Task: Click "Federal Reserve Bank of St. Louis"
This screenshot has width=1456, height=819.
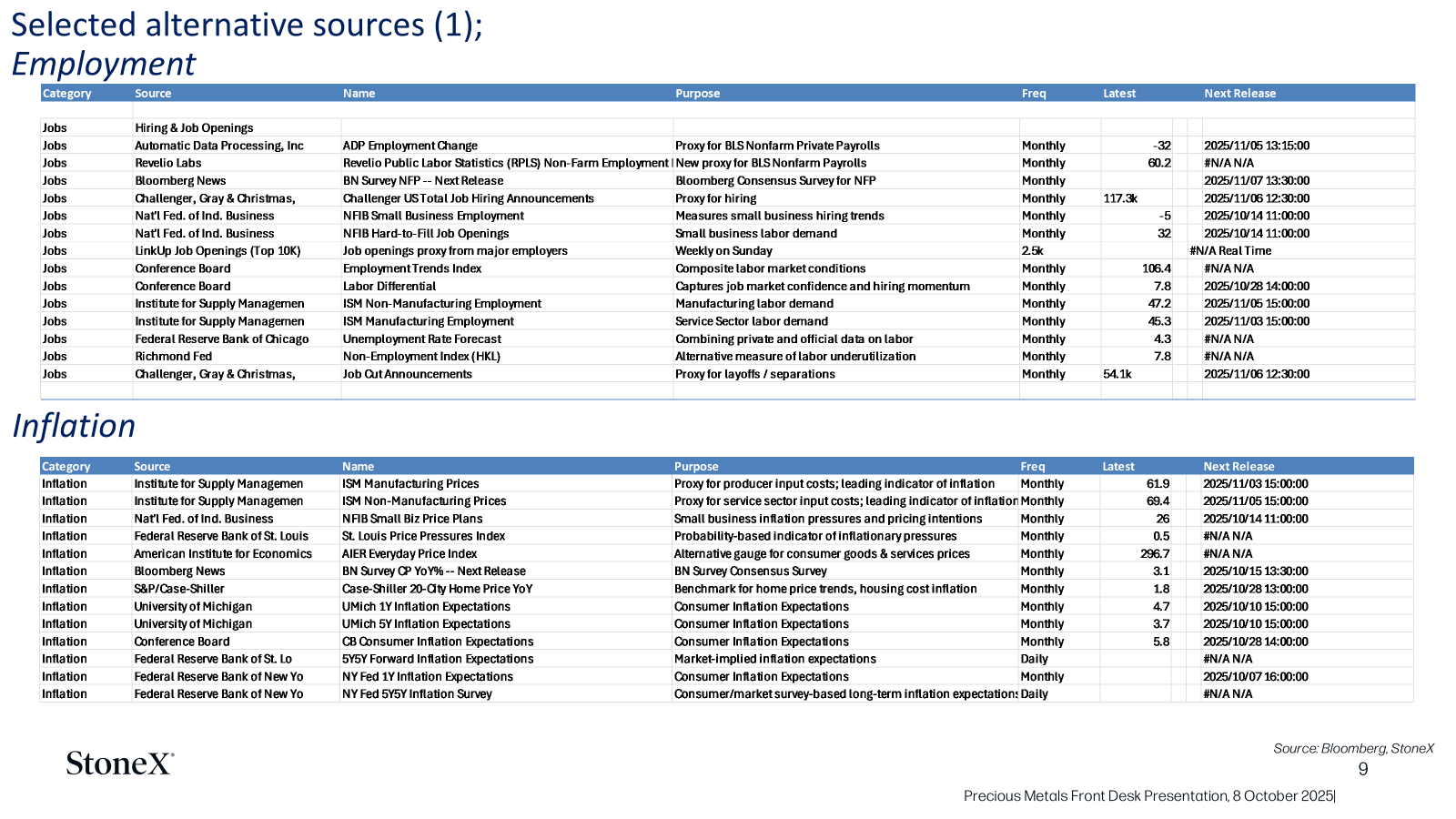Action: [221, 537]
